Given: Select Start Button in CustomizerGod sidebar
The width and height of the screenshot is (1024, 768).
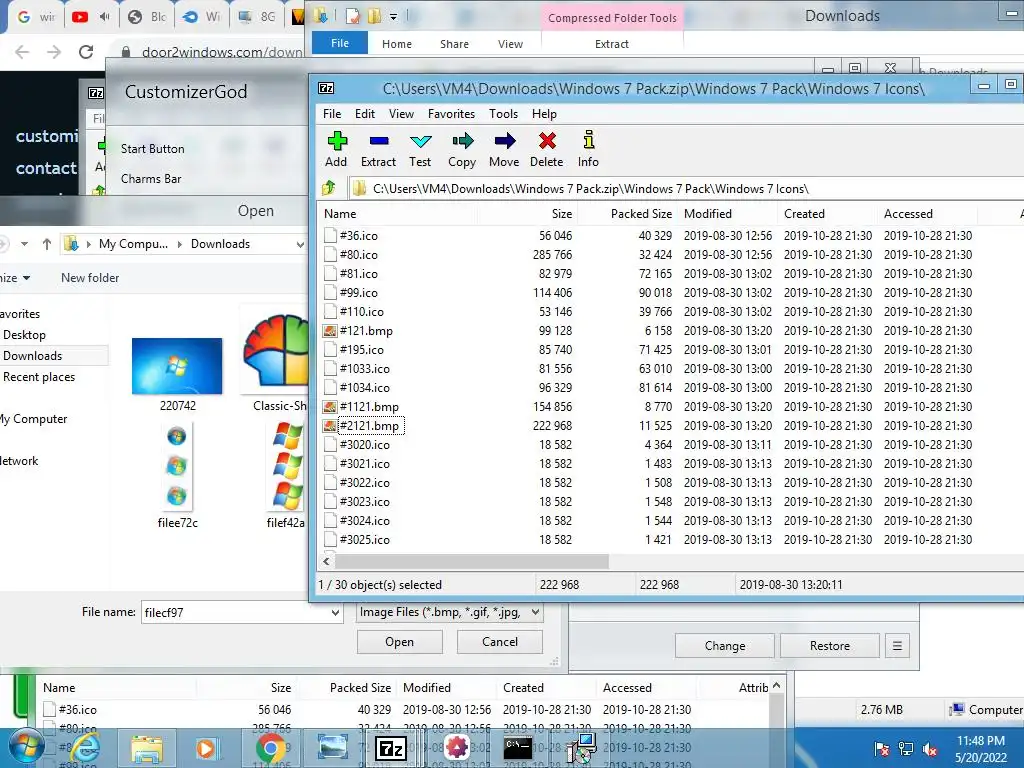Looking at the screenshot, I should click(x=153, y=149).
